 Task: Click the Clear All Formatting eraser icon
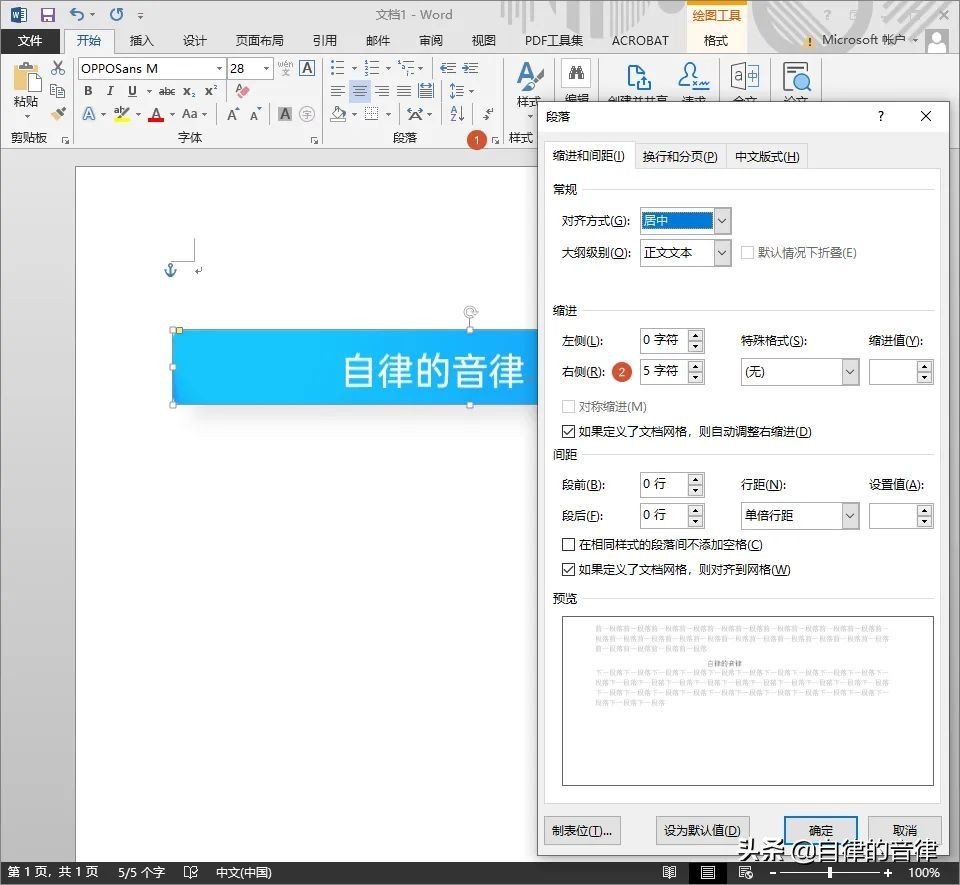coord(242,91)
